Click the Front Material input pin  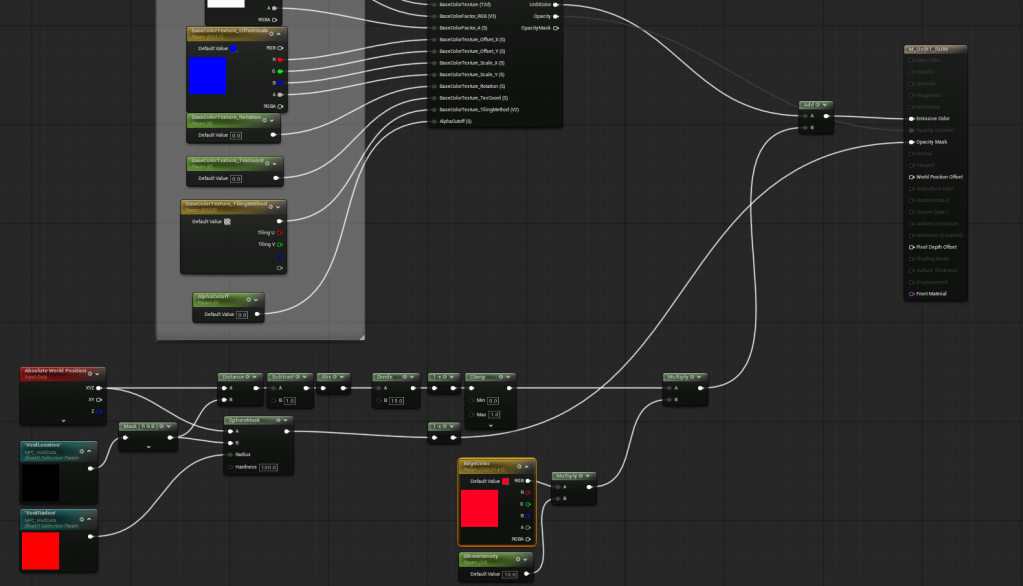coord(911,294)
